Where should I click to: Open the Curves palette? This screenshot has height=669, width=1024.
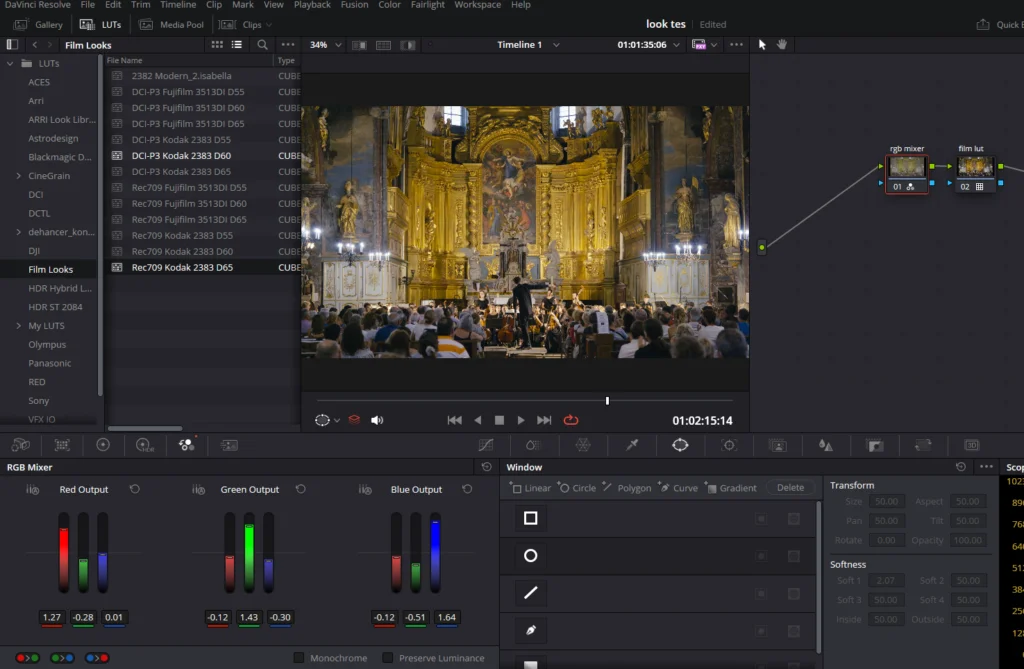(486, 444)
